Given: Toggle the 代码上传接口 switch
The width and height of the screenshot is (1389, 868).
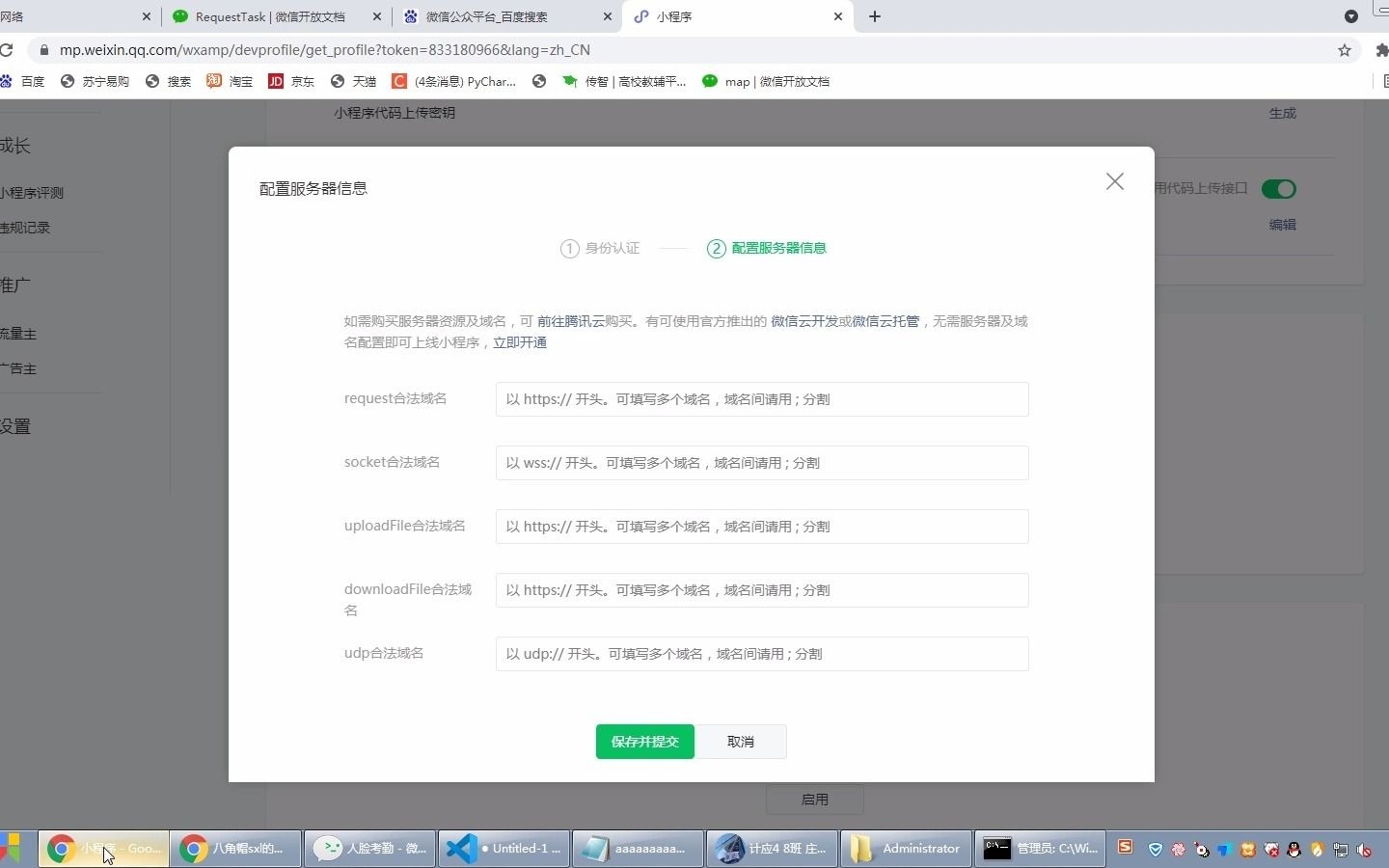Looking at the screenshot, I should [x=1279, y=189].
